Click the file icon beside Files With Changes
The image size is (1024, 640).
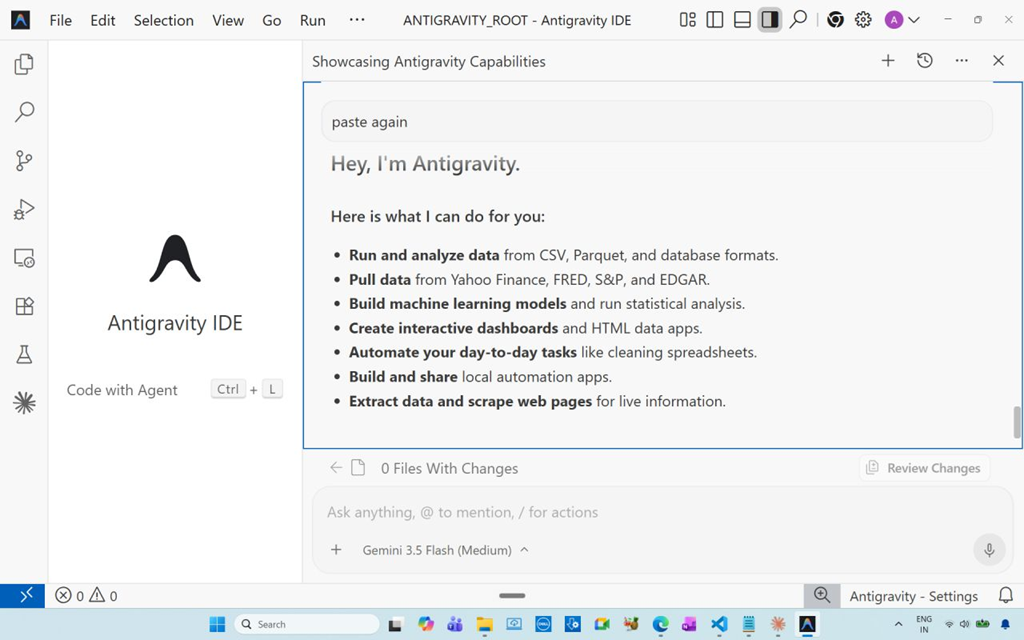click(358, 468)
